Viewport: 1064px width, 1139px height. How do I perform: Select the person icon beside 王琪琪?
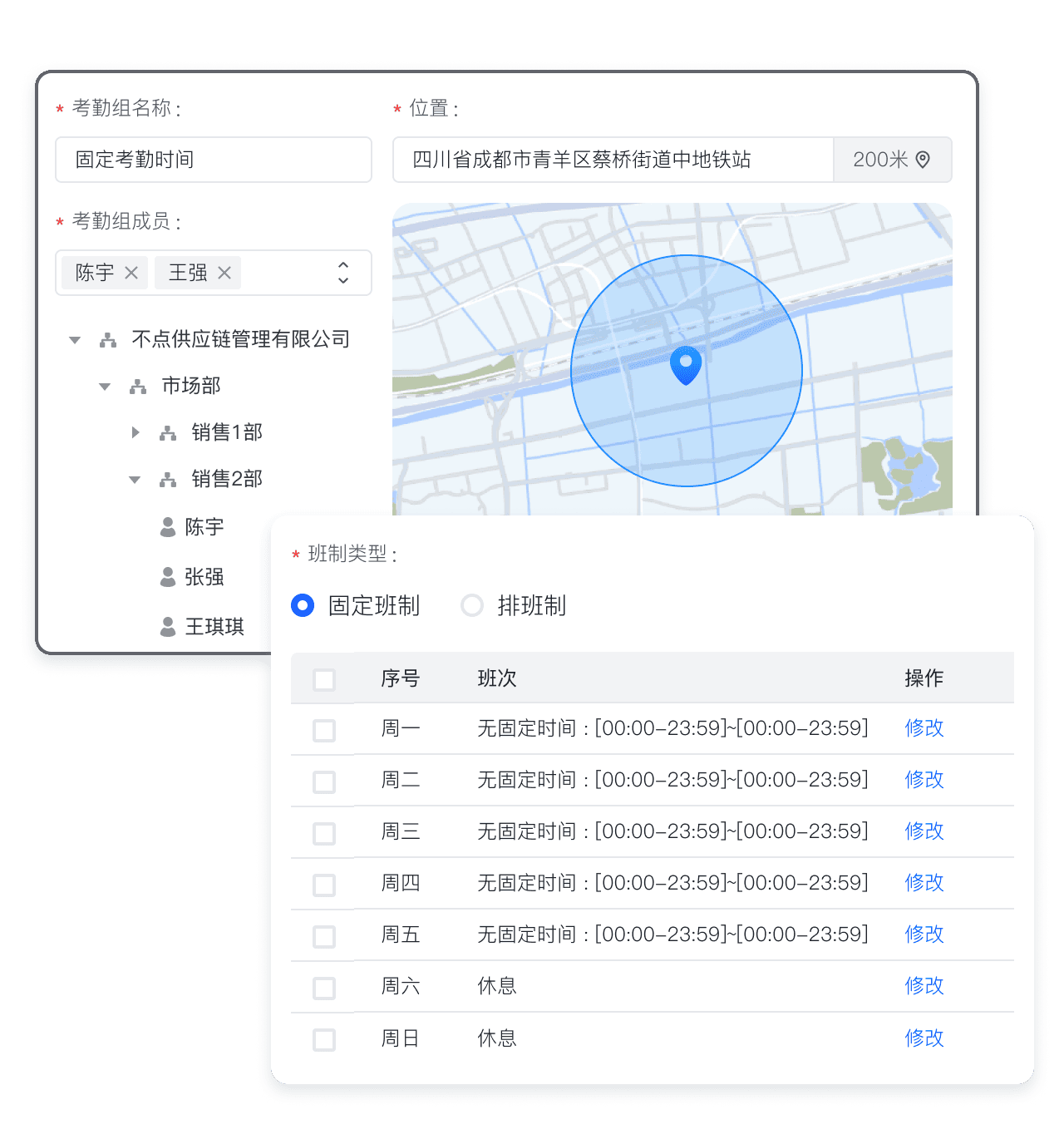click(x=168, y=627)
